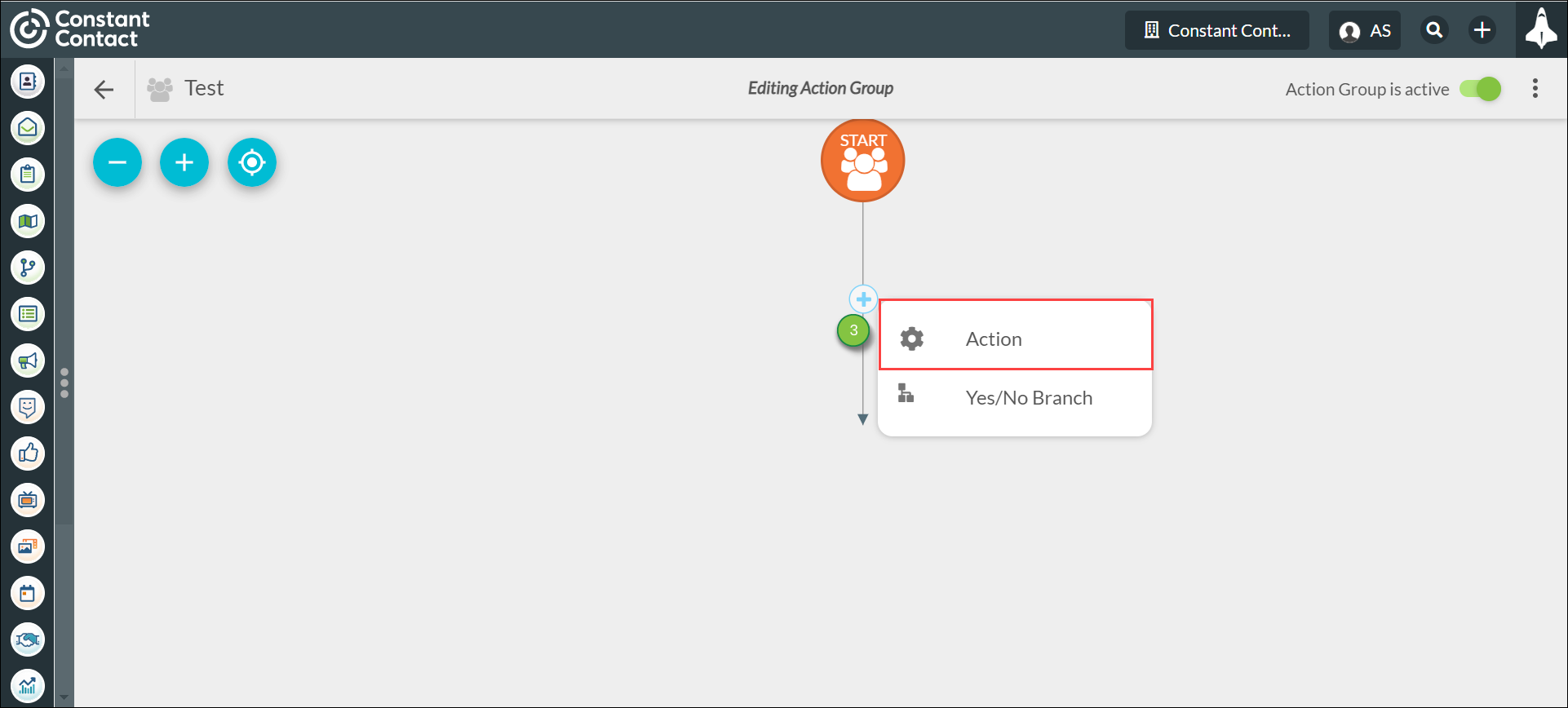Open the television media icon in the sidebar
This screenshot has height=708, width=1568.
(x=28, y=500)
